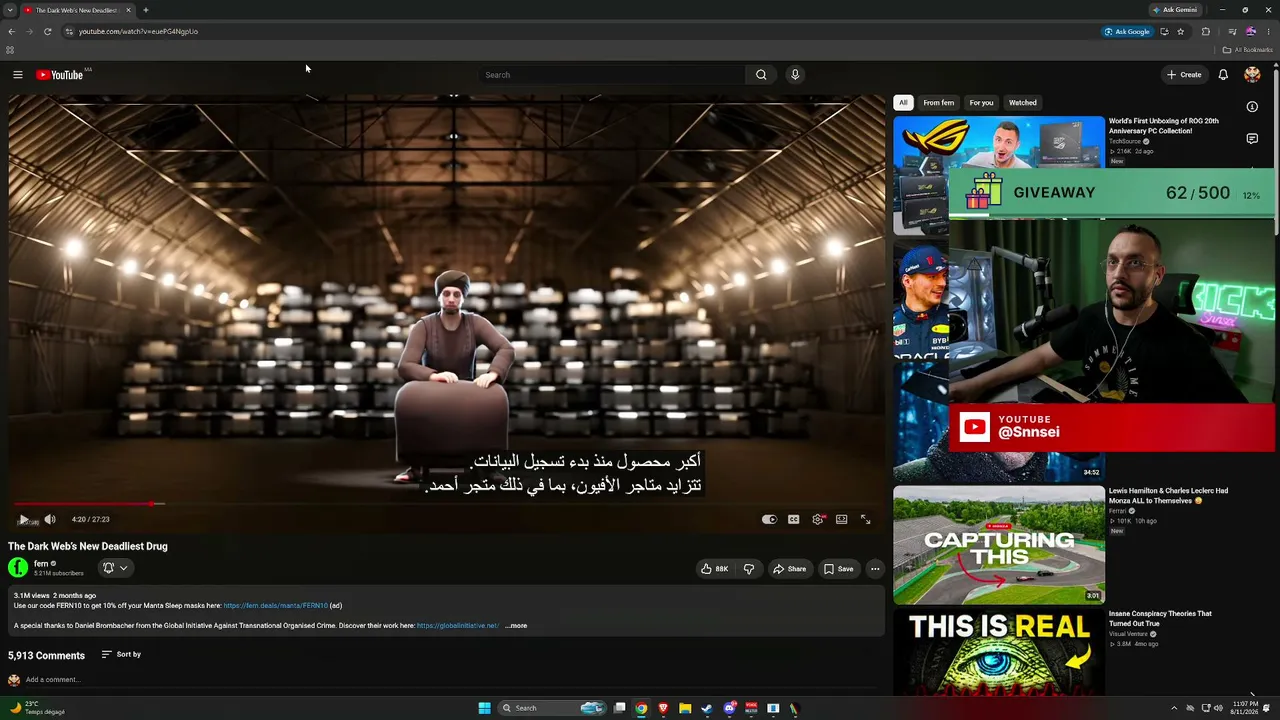
Task: Select the Watched filter chip
Action: [1022, 103]
